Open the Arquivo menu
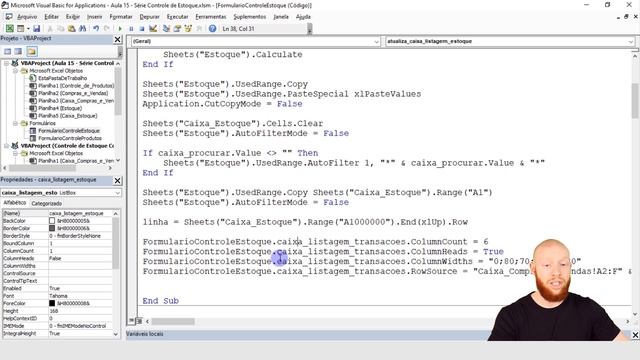640x360 pixels. click(27, 17)
